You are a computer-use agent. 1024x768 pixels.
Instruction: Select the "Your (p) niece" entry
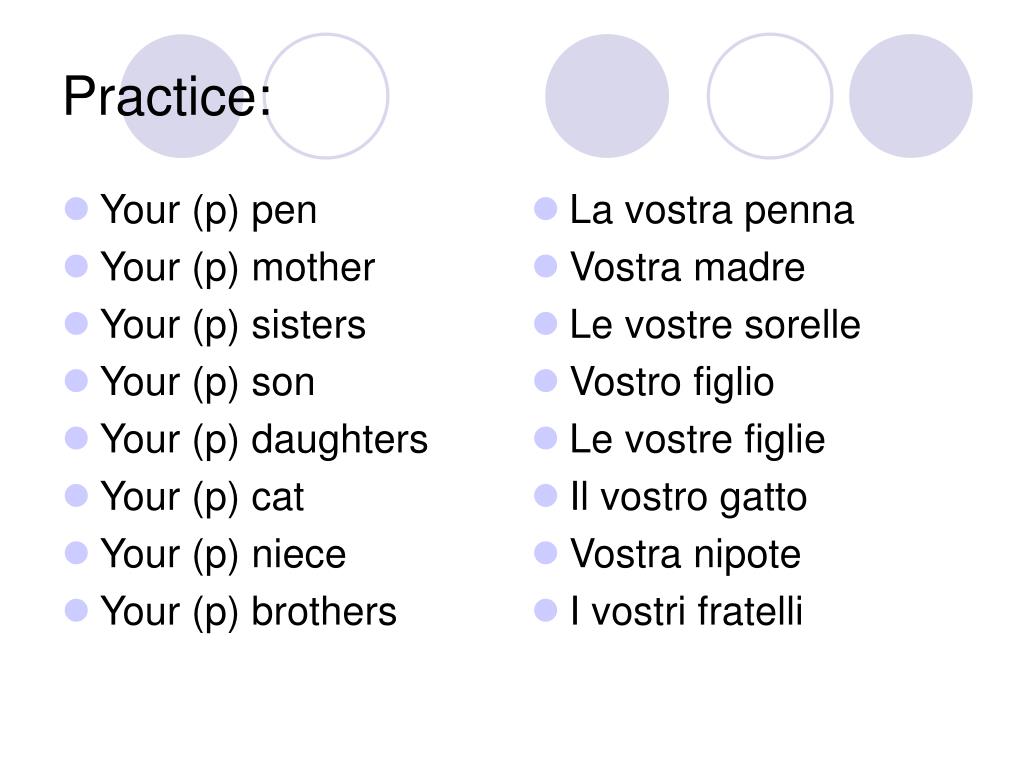pos(223,554)
